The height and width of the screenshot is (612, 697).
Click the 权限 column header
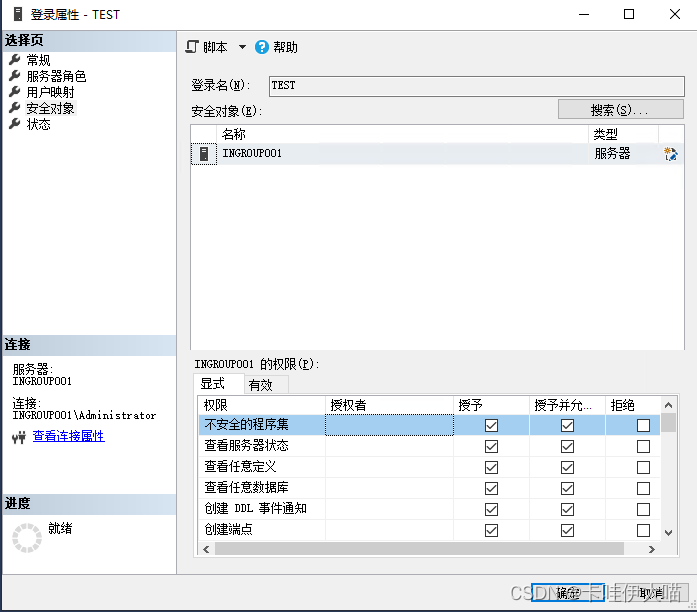point(262,405)
